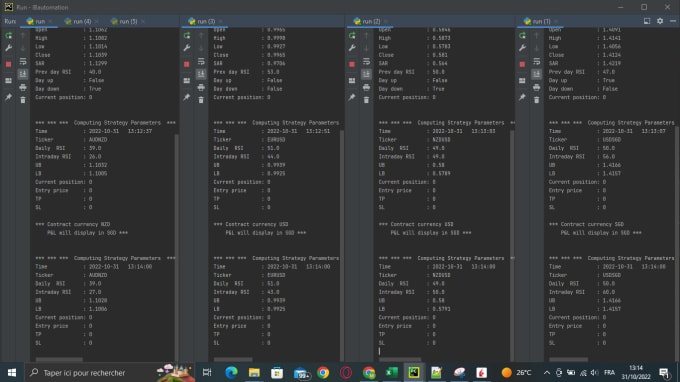The image size is (680, 382).
Task: Clear all output in the USDSGD pane
Action: pos(536,100)
